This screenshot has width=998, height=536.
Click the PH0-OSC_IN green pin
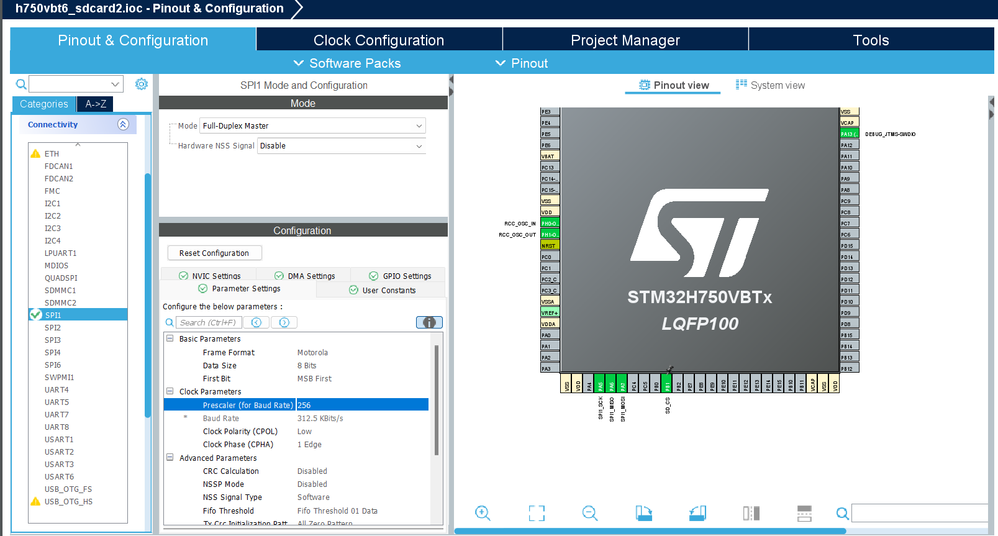pos(549,223)
